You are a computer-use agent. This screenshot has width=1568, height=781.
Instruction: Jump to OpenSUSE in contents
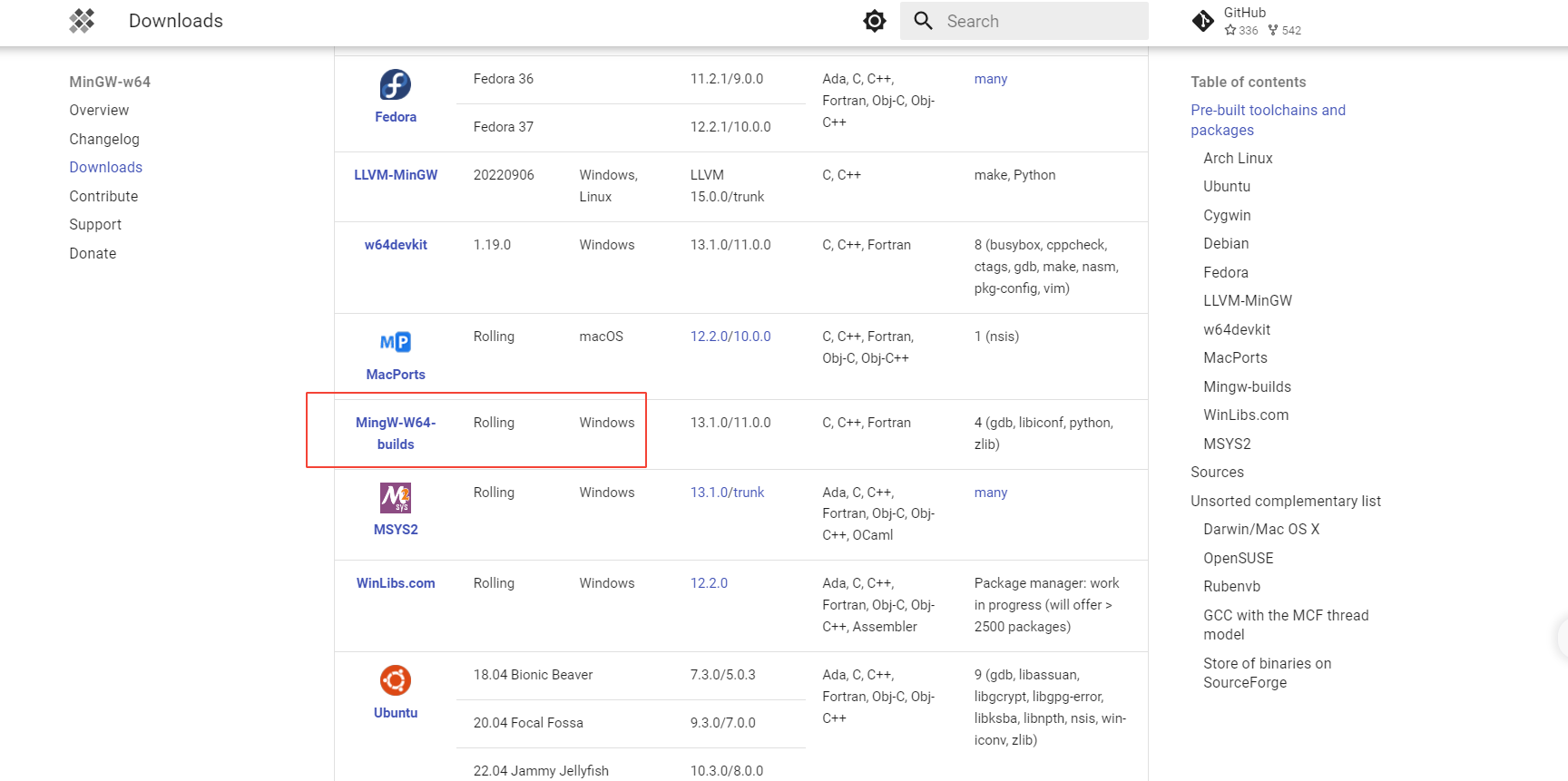click(x=1238, y=558)
